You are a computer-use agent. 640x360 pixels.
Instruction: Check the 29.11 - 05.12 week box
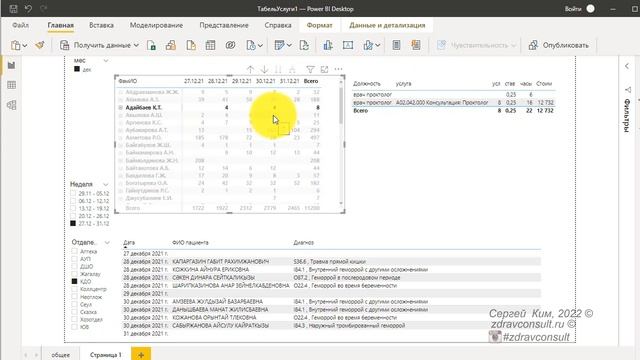tap(73, 193)
